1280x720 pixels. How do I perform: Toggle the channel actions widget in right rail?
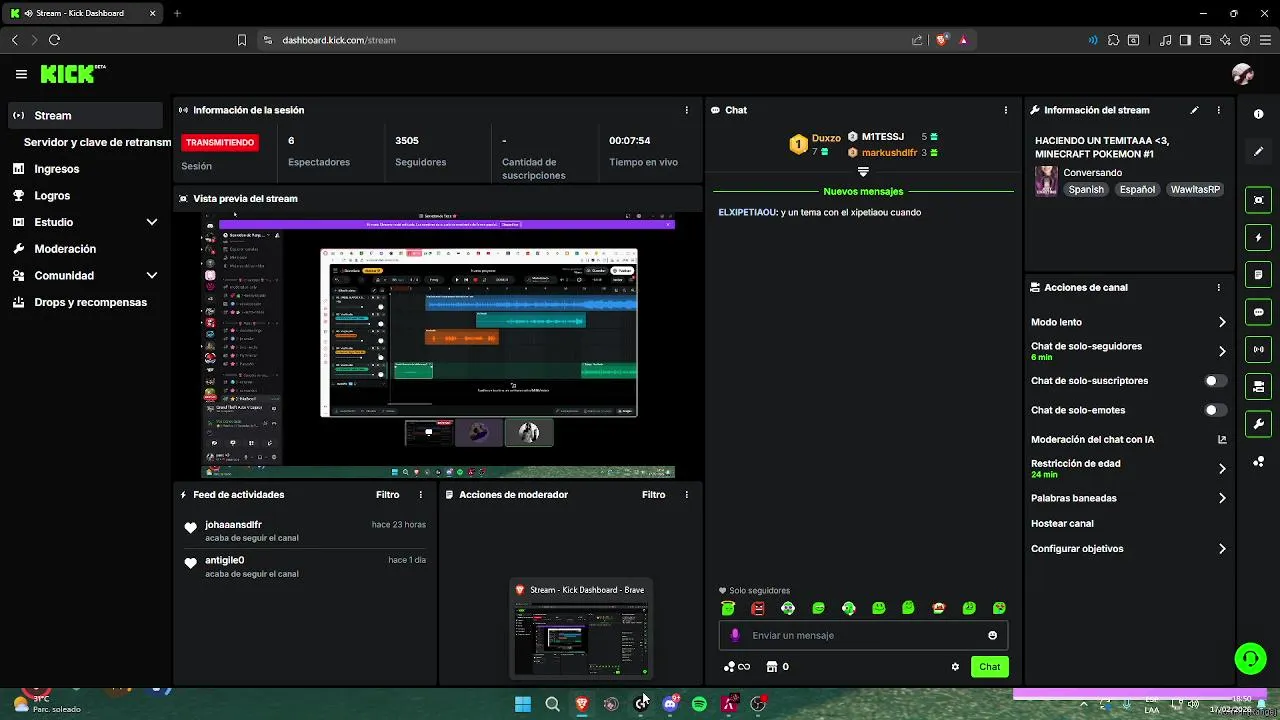tap(1259, 386)
